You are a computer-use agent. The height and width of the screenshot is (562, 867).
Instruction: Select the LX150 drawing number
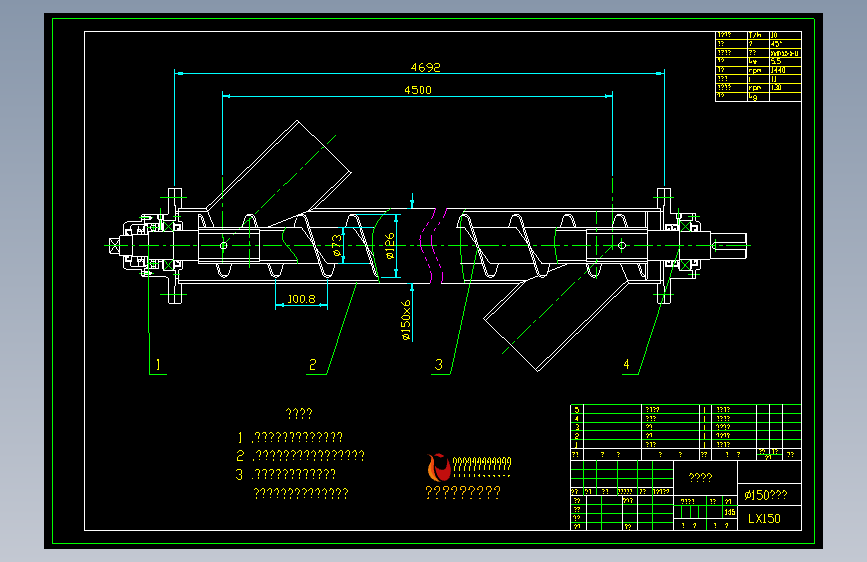[764, 519]
